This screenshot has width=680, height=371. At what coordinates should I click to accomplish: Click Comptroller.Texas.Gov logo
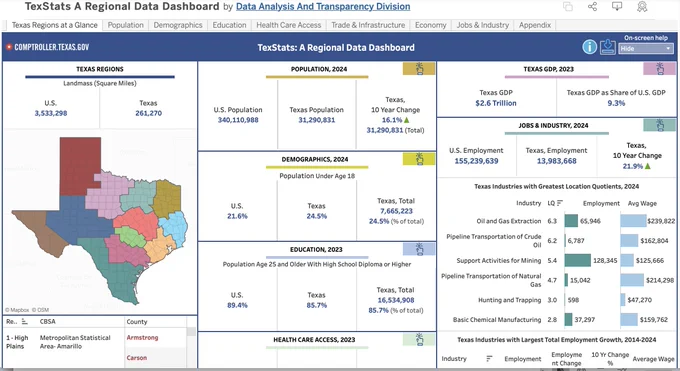pyautogui.click(x=48, y=47)
